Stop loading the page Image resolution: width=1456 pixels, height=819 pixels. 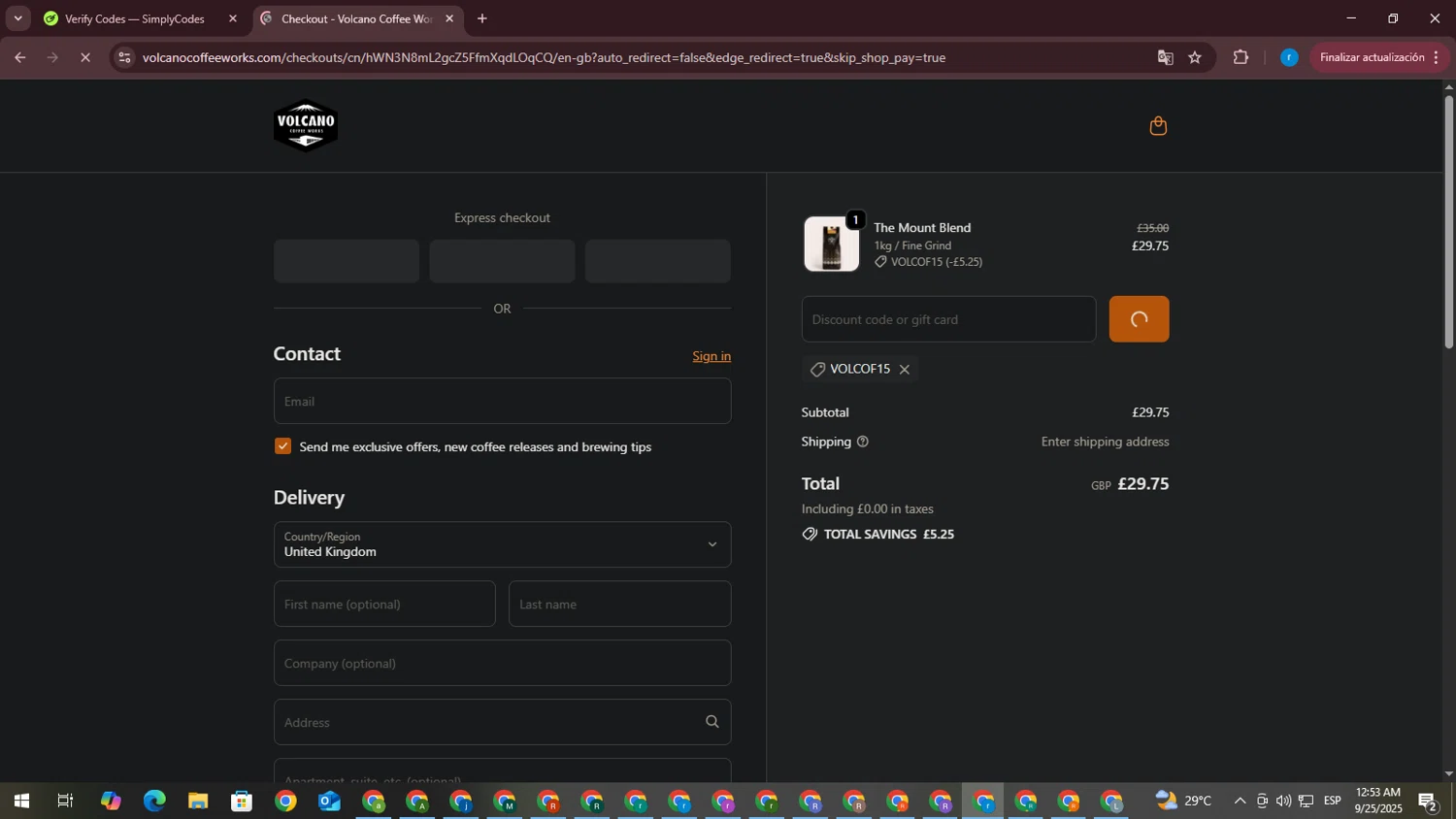tap(85, 57)
